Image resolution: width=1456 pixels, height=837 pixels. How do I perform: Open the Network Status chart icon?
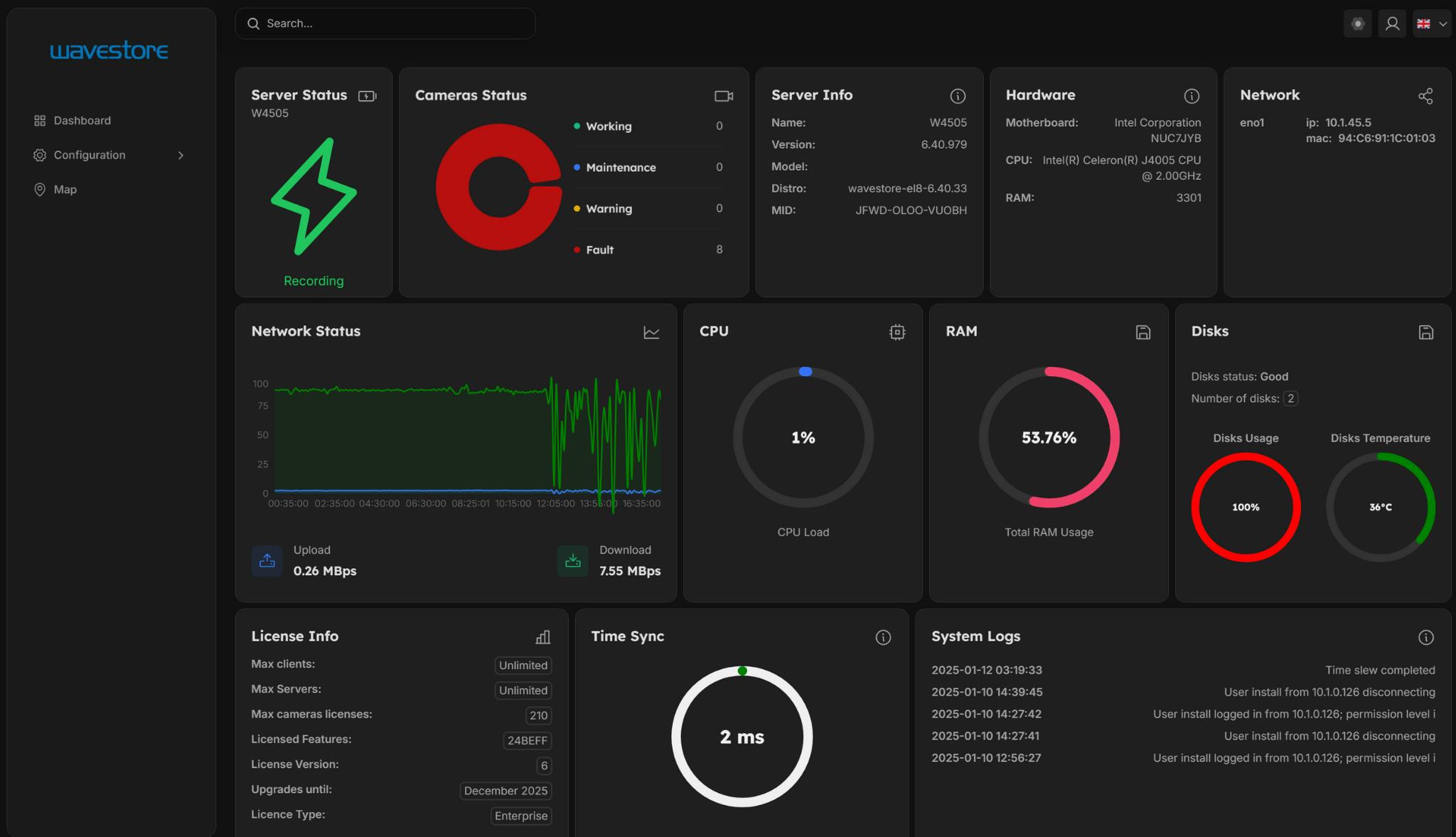pos(651,332)
